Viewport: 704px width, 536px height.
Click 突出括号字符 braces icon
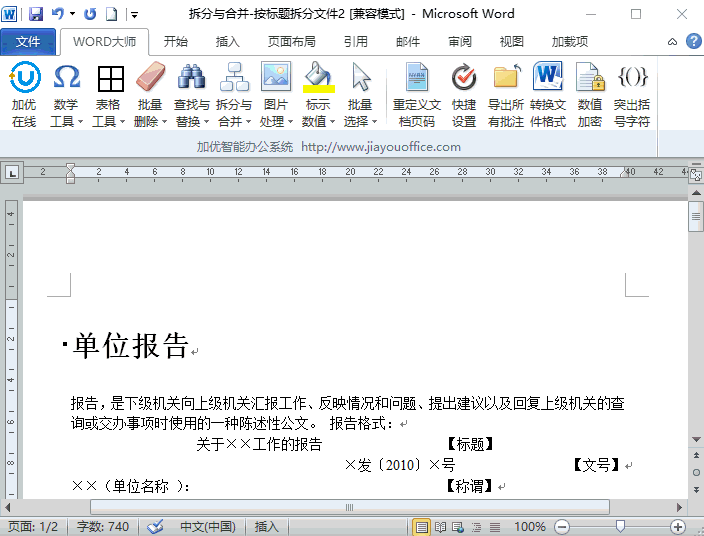point(633,76)
